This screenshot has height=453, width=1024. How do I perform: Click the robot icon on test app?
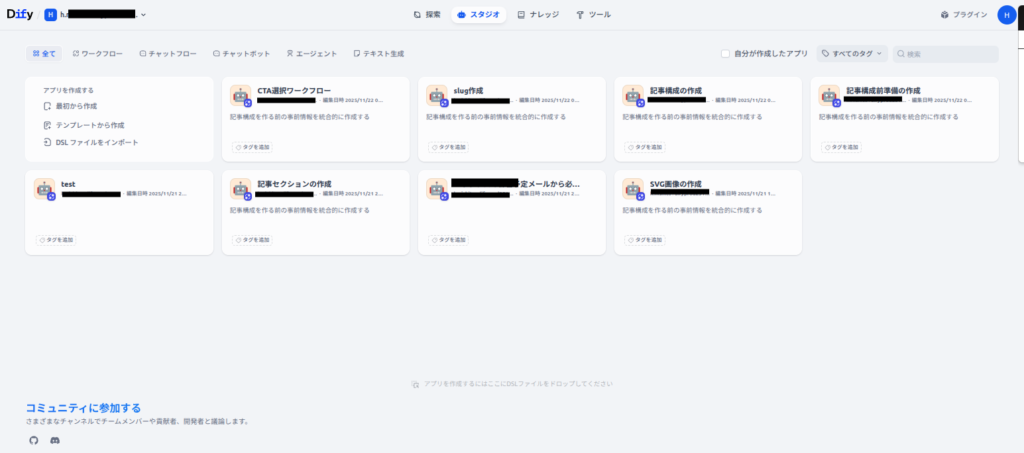tap(44, 188)
